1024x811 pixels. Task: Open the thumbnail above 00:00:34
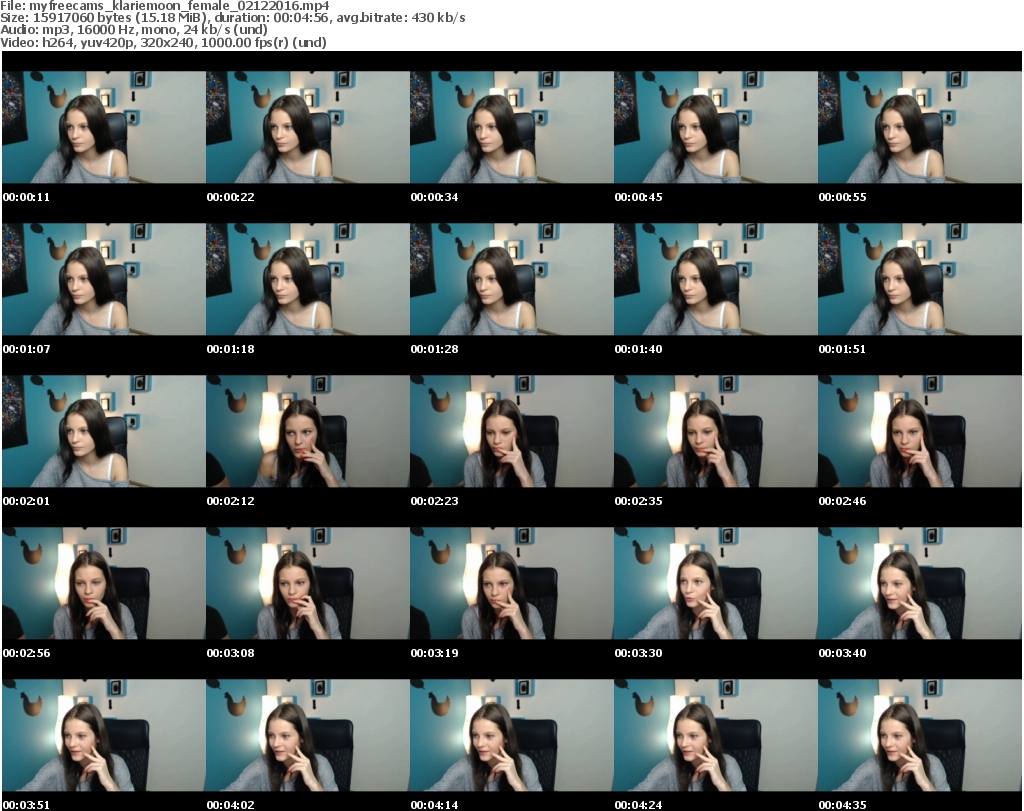511,126
